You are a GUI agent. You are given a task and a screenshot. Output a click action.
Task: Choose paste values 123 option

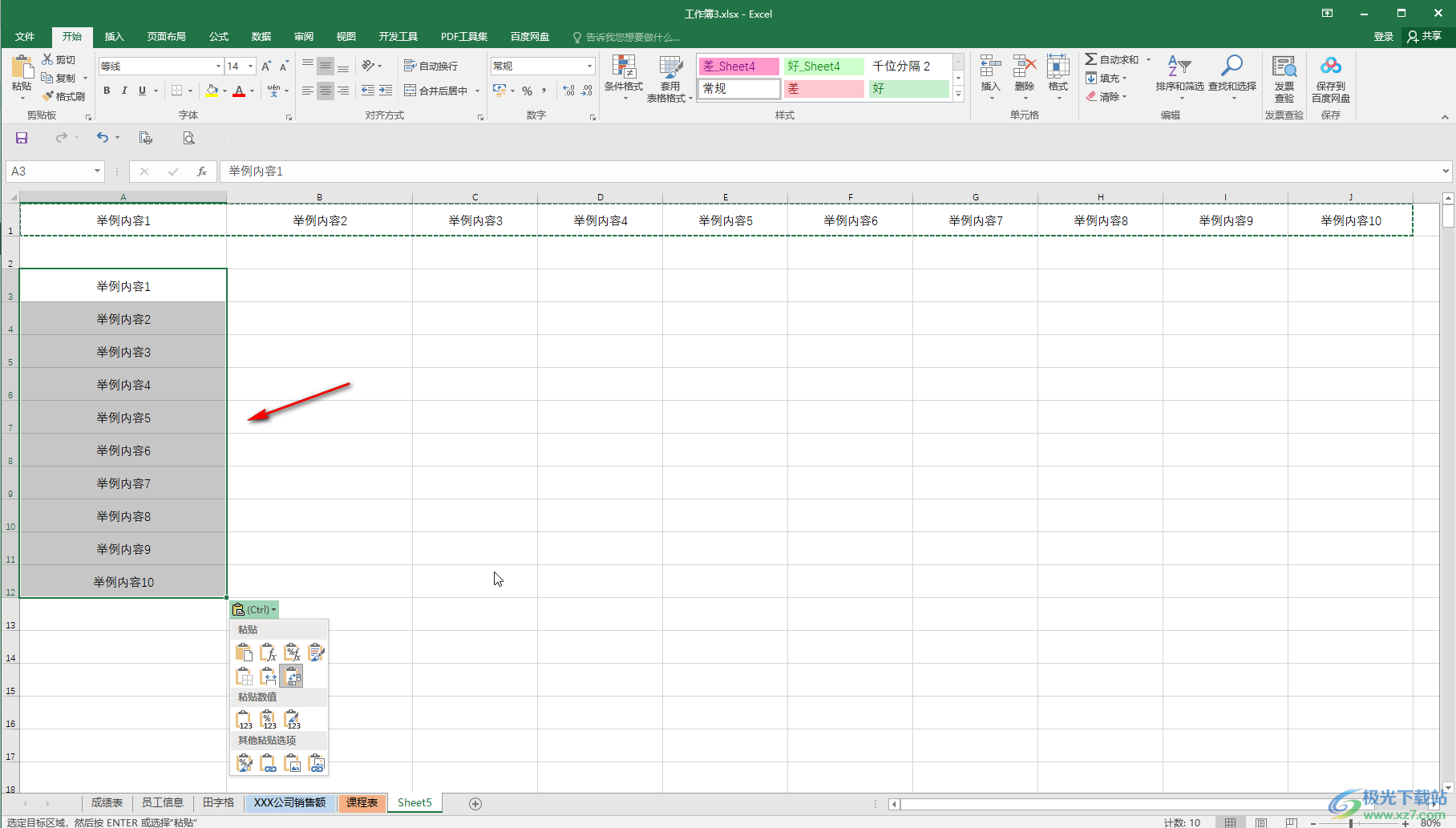point(245,719)
